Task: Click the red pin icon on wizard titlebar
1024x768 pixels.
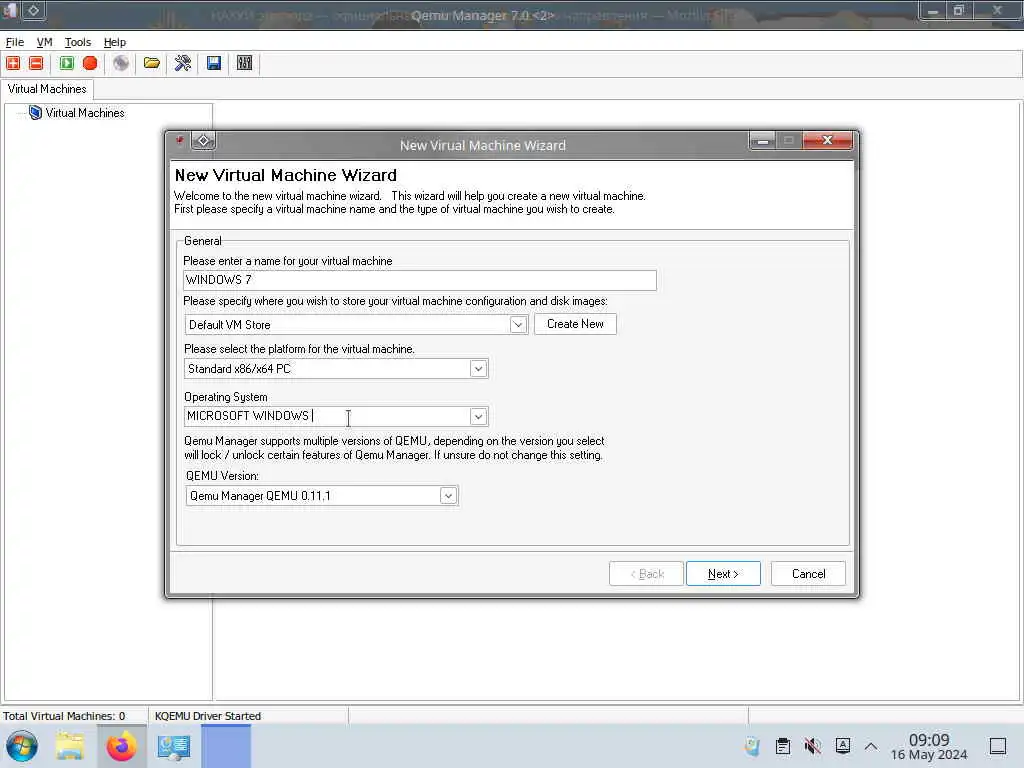Action: [x=180, y=140]
